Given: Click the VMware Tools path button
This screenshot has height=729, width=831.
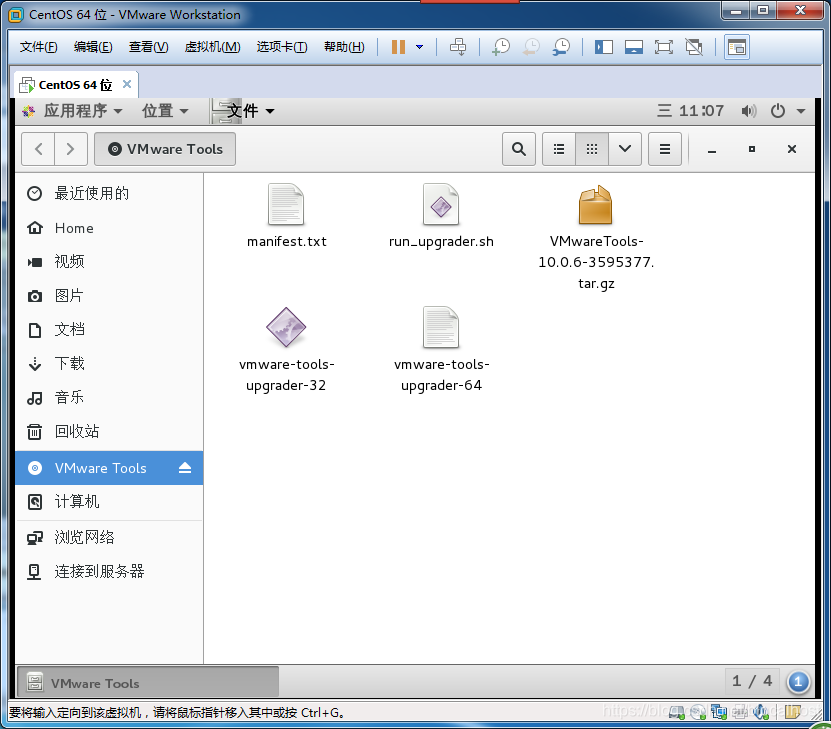Looking at the screenshot, I should coord(165,149).
